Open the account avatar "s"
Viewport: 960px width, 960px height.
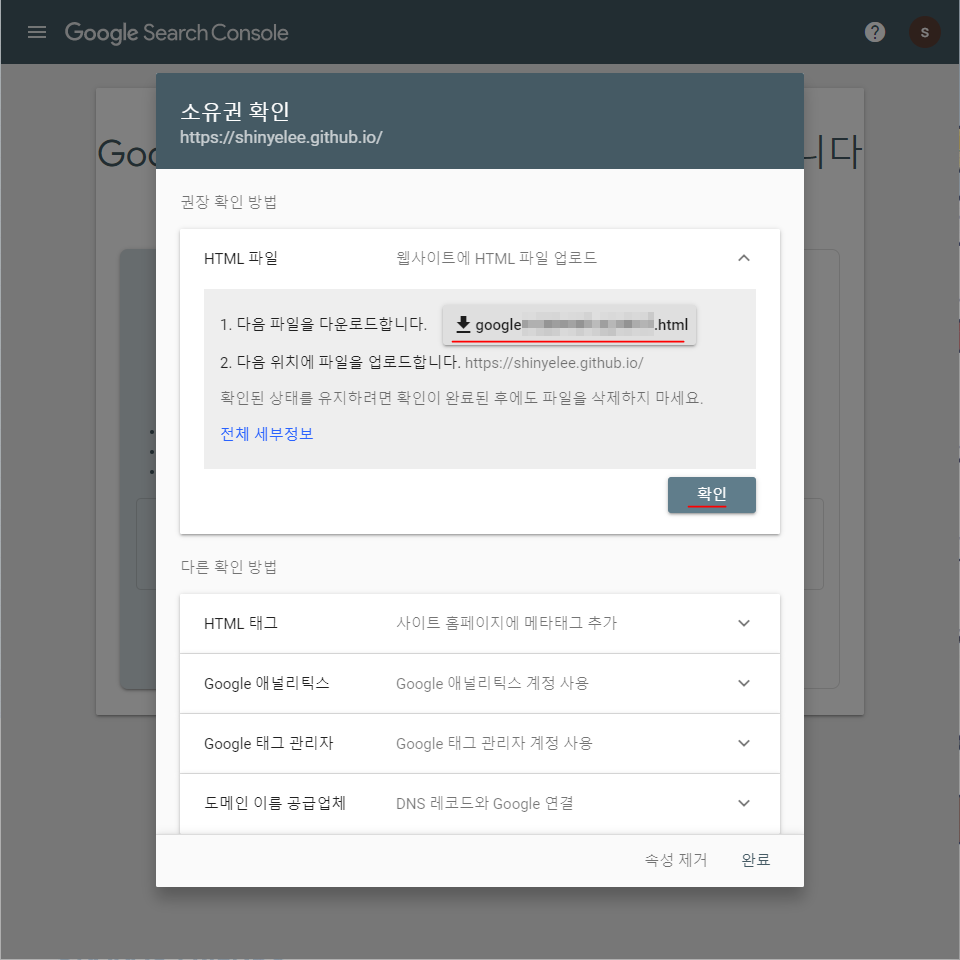[x=924, y=32]
